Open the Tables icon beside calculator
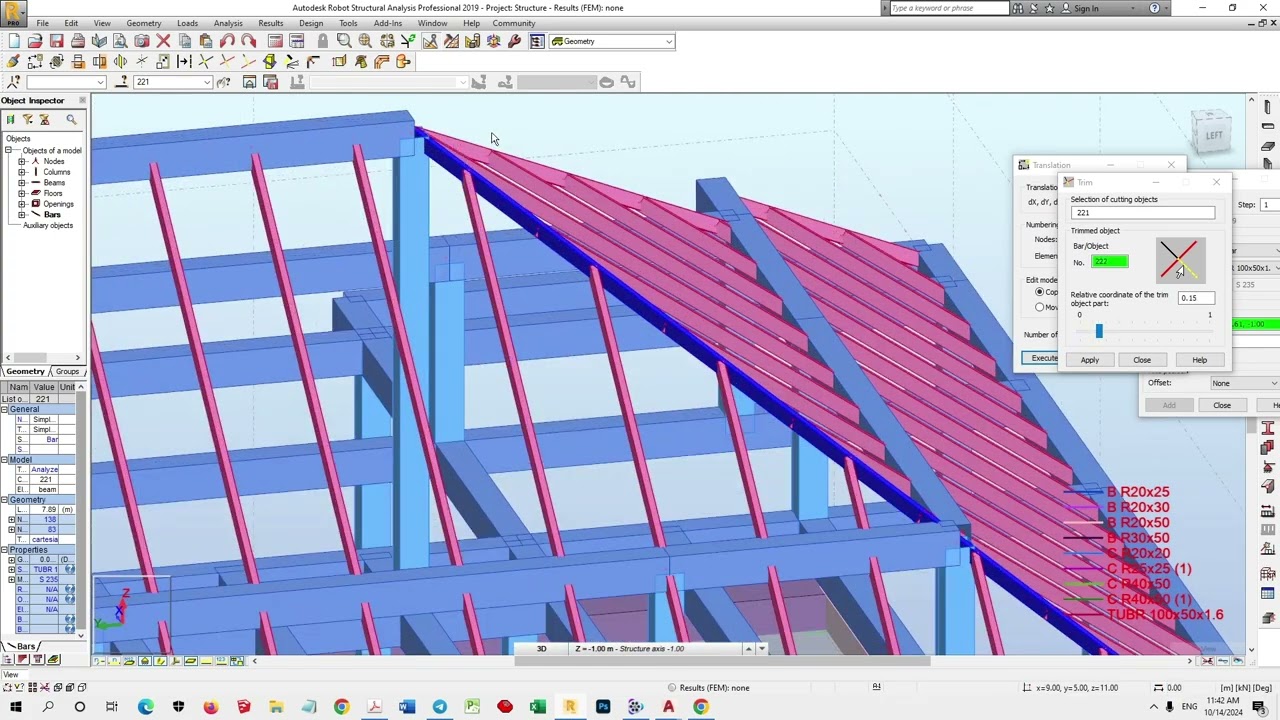Screen dimensions: 1280x720 point(297,41)
